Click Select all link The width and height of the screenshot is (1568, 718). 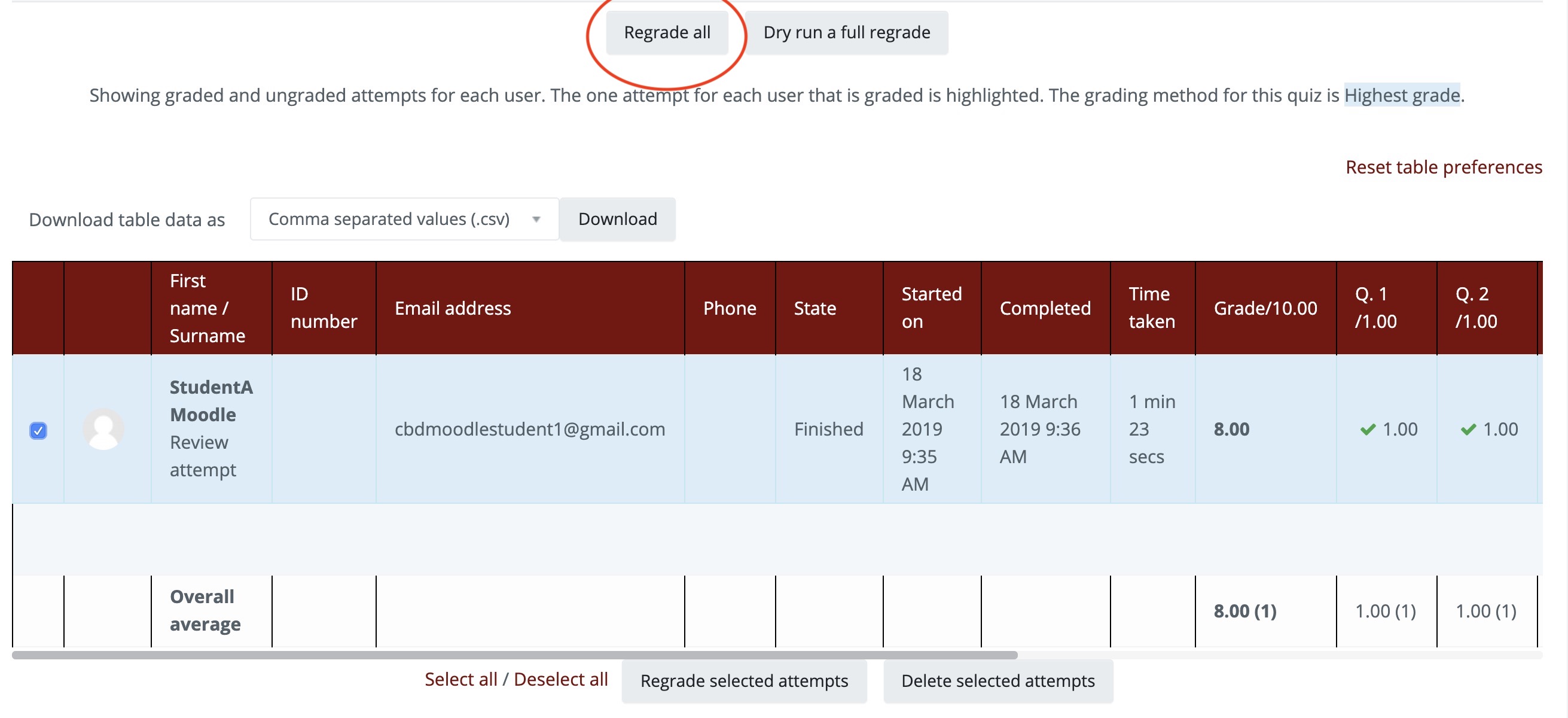pos(460,679)
